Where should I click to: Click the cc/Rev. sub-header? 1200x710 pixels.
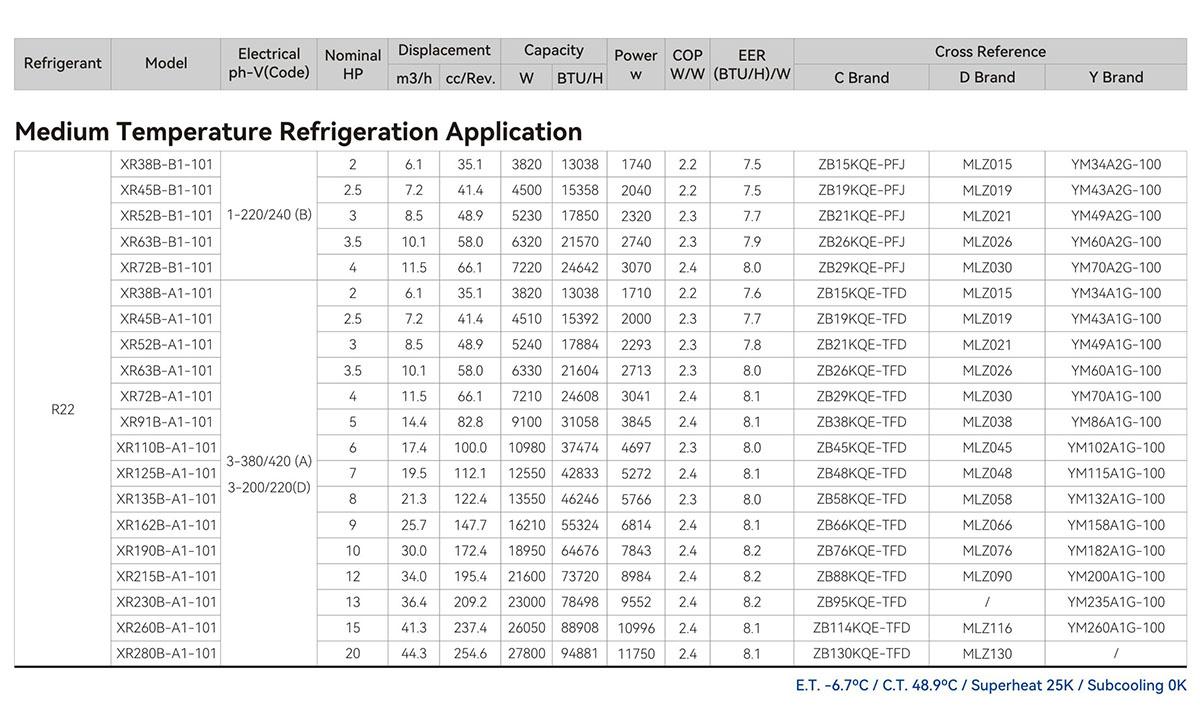coord(470,78)
